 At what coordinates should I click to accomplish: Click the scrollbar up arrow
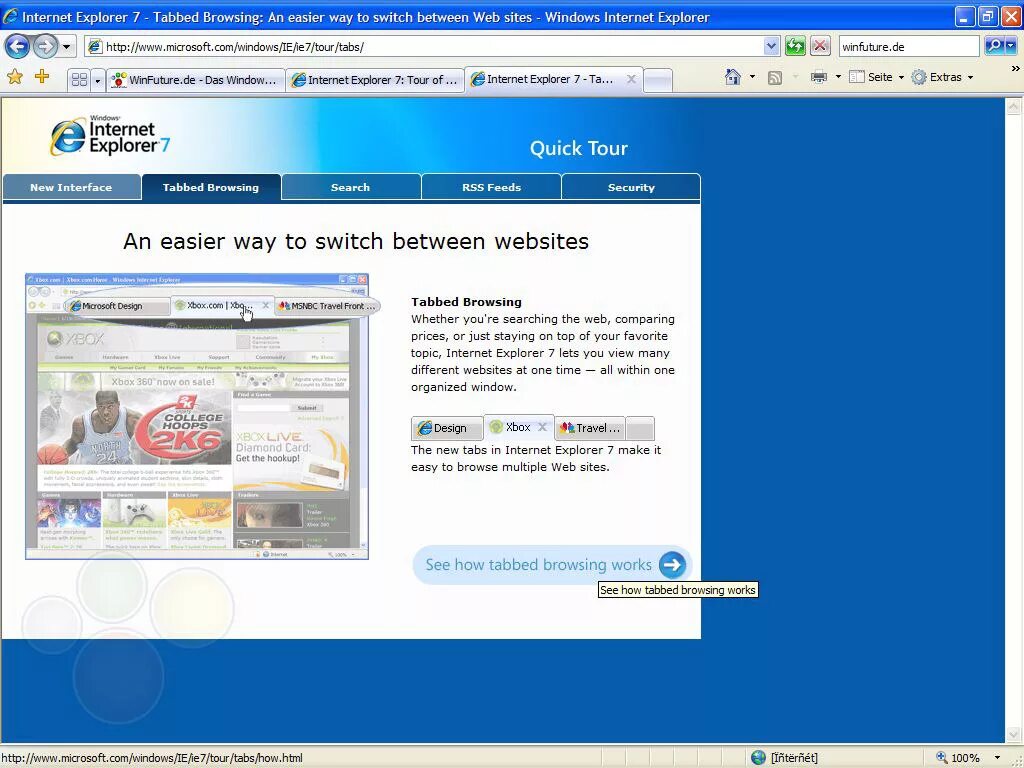pos(1014,106)
